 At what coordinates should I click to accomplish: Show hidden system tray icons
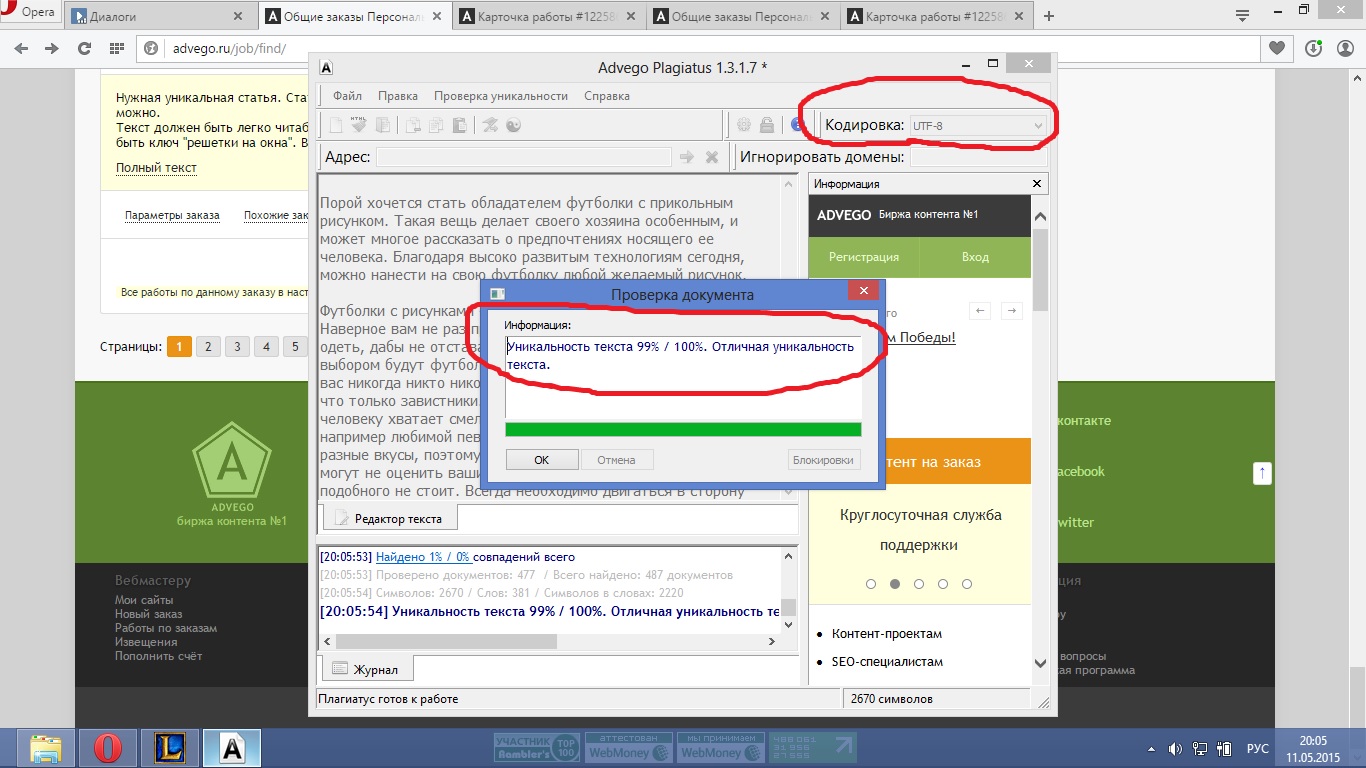tap(1152, 748)
